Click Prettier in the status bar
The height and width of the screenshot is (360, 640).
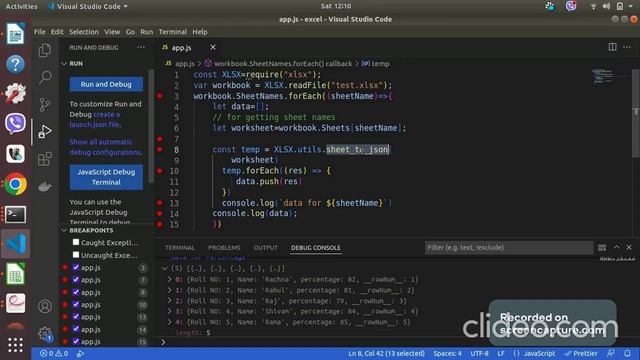coord(581,353)
